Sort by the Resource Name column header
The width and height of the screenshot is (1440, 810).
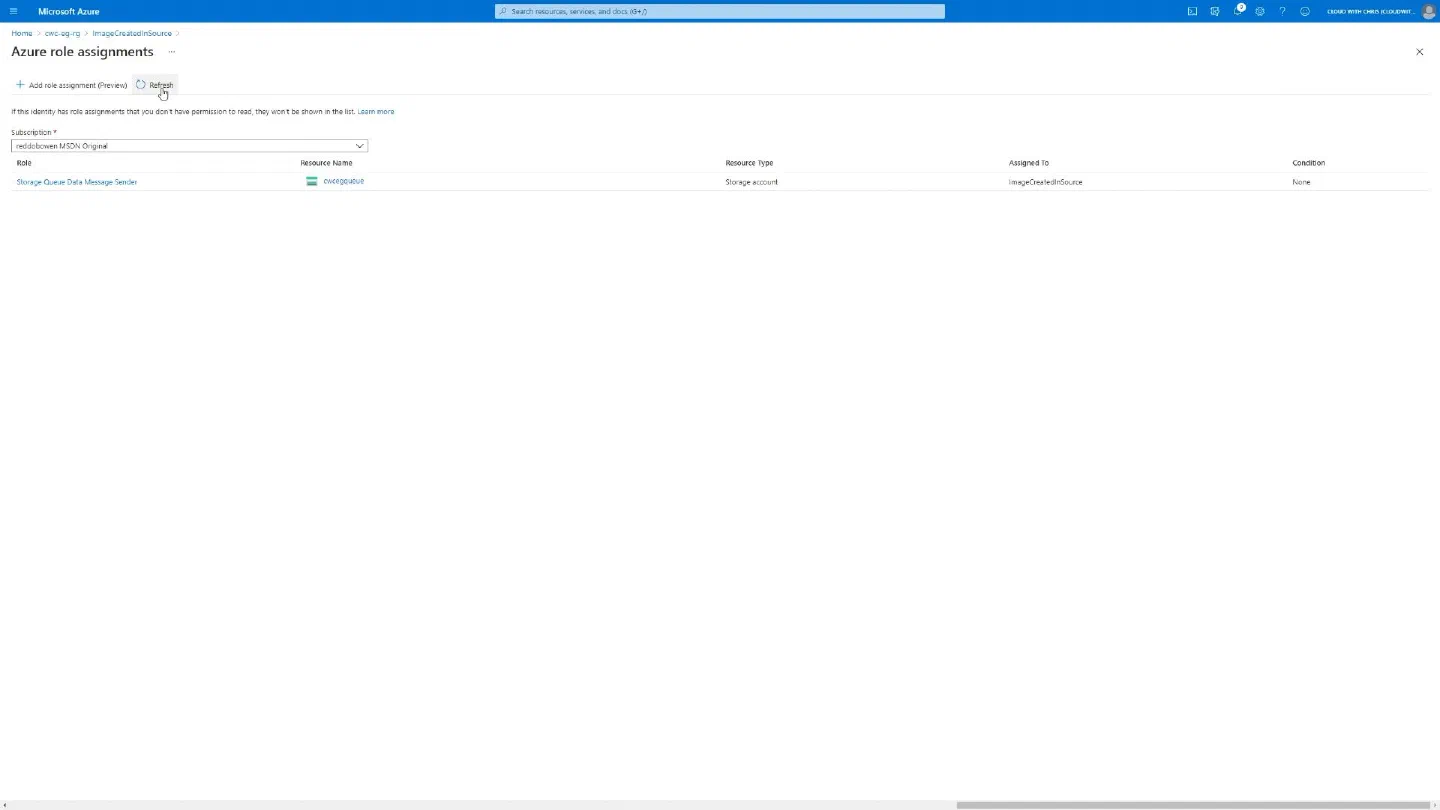pos(326,163)
